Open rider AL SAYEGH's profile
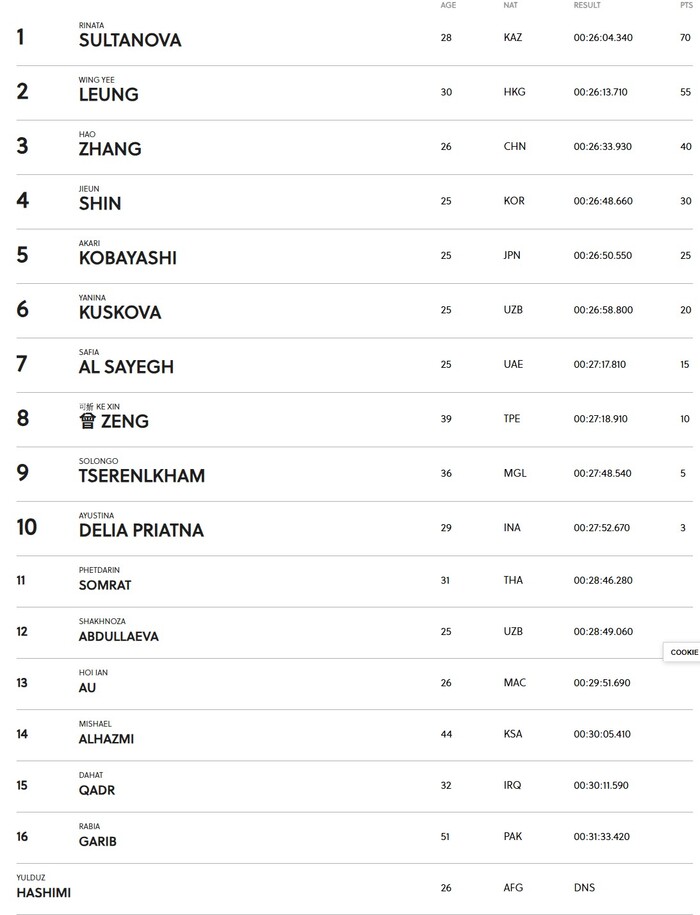 pyautogui.click(x=127, y=366)
